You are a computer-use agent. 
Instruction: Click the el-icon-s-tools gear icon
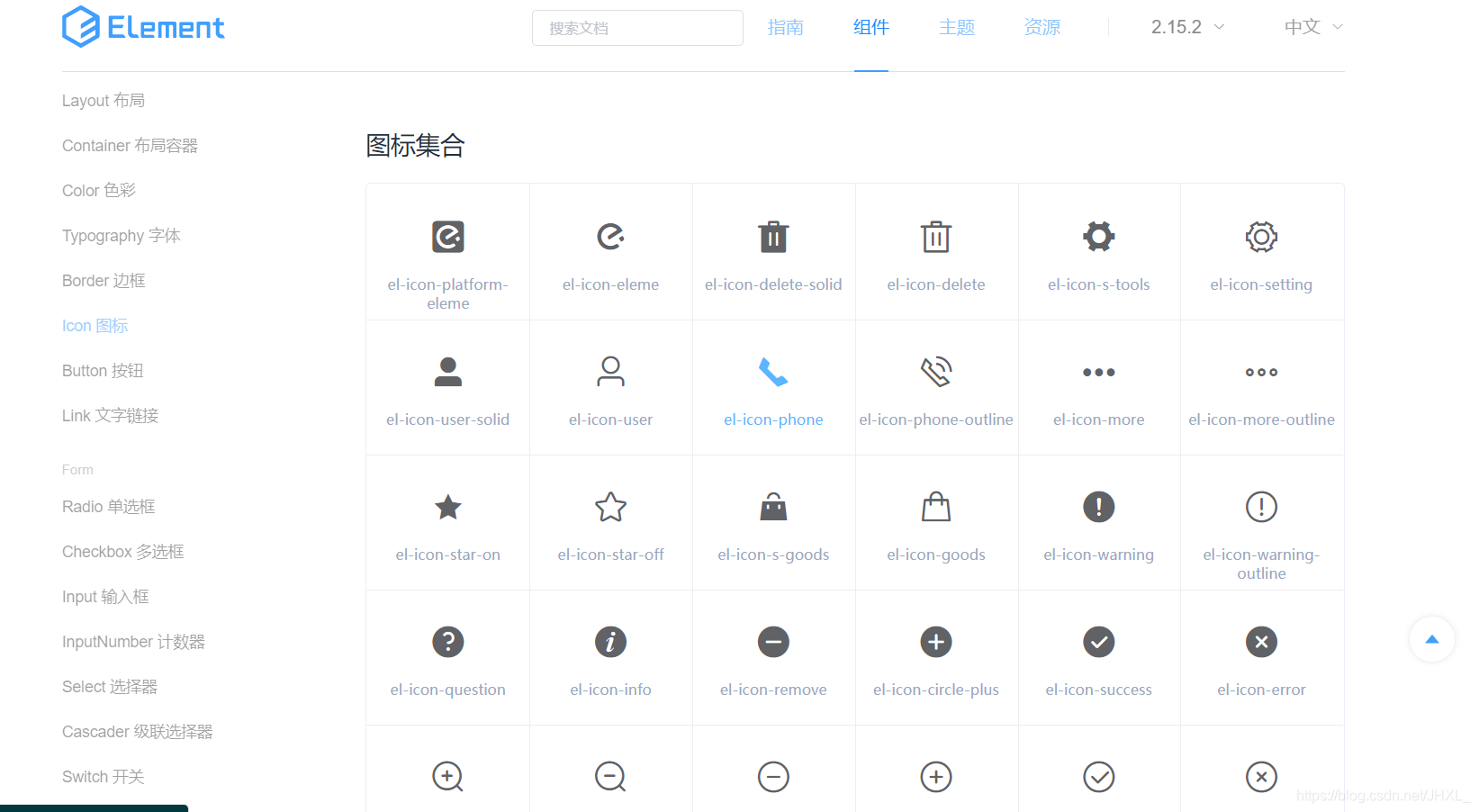tap(1099, 237)
